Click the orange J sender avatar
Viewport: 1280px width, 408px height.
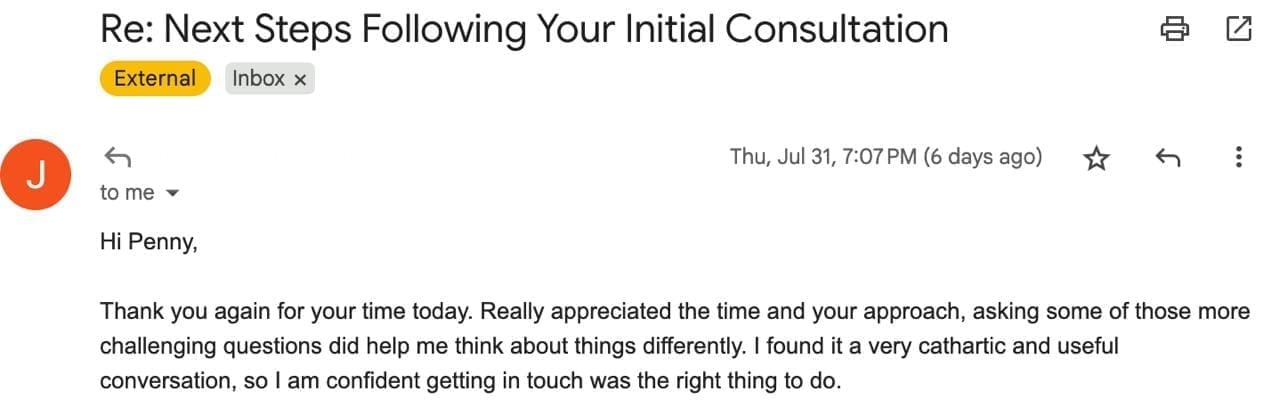pos(36,176)
